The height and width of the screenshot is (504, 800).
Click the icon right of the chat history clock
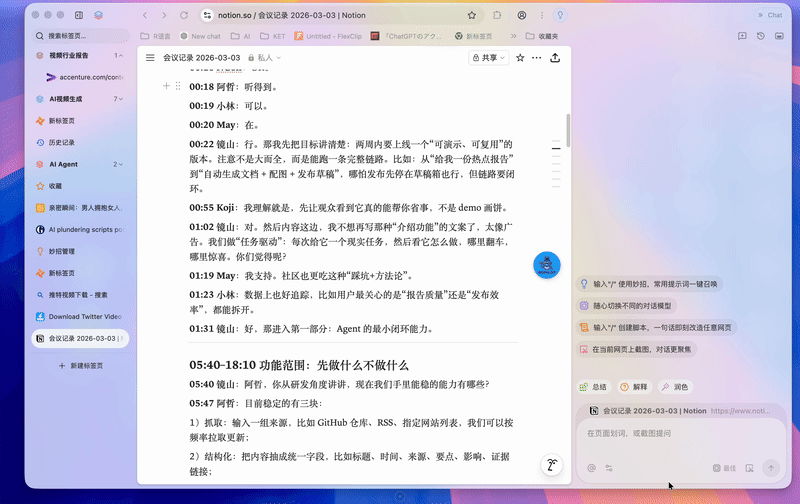click(779, 36)
